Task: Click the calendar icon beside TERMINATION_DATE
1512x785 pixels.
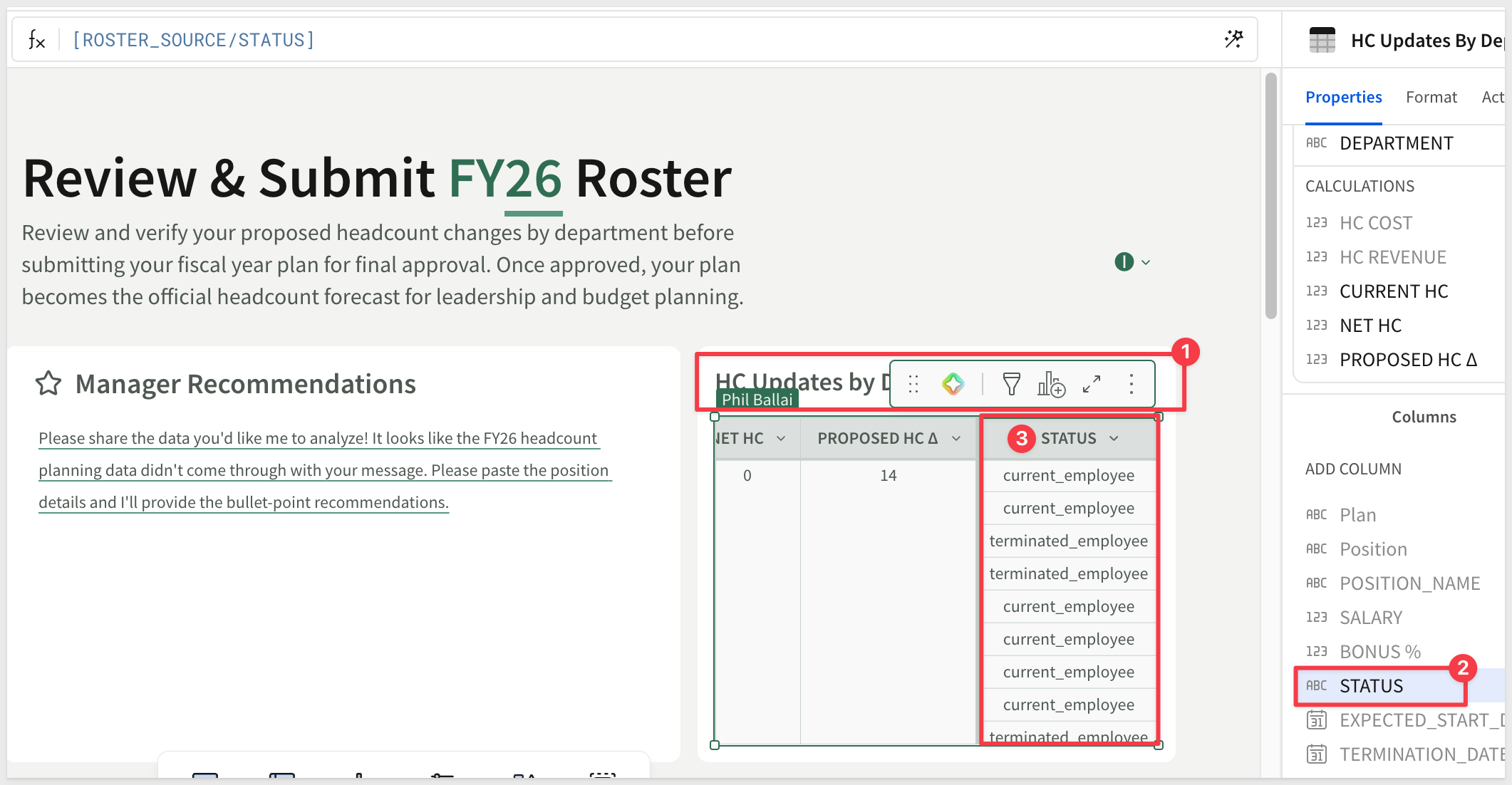Action: click(x=1316, y=754)
